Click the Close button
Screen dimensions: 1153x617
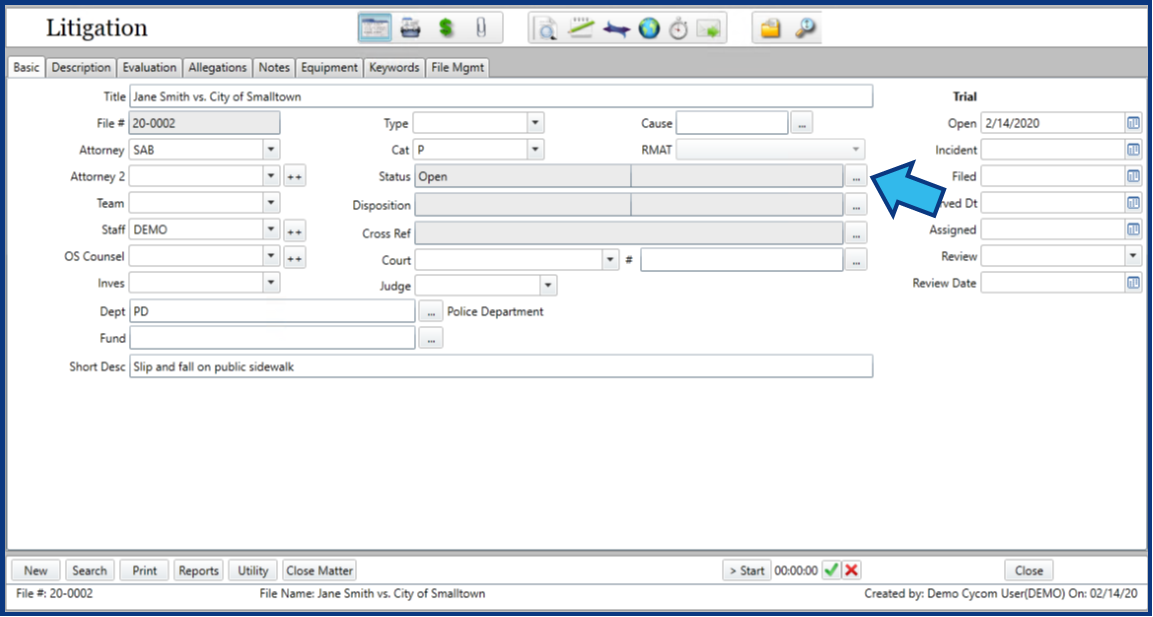pos(1029,570)
